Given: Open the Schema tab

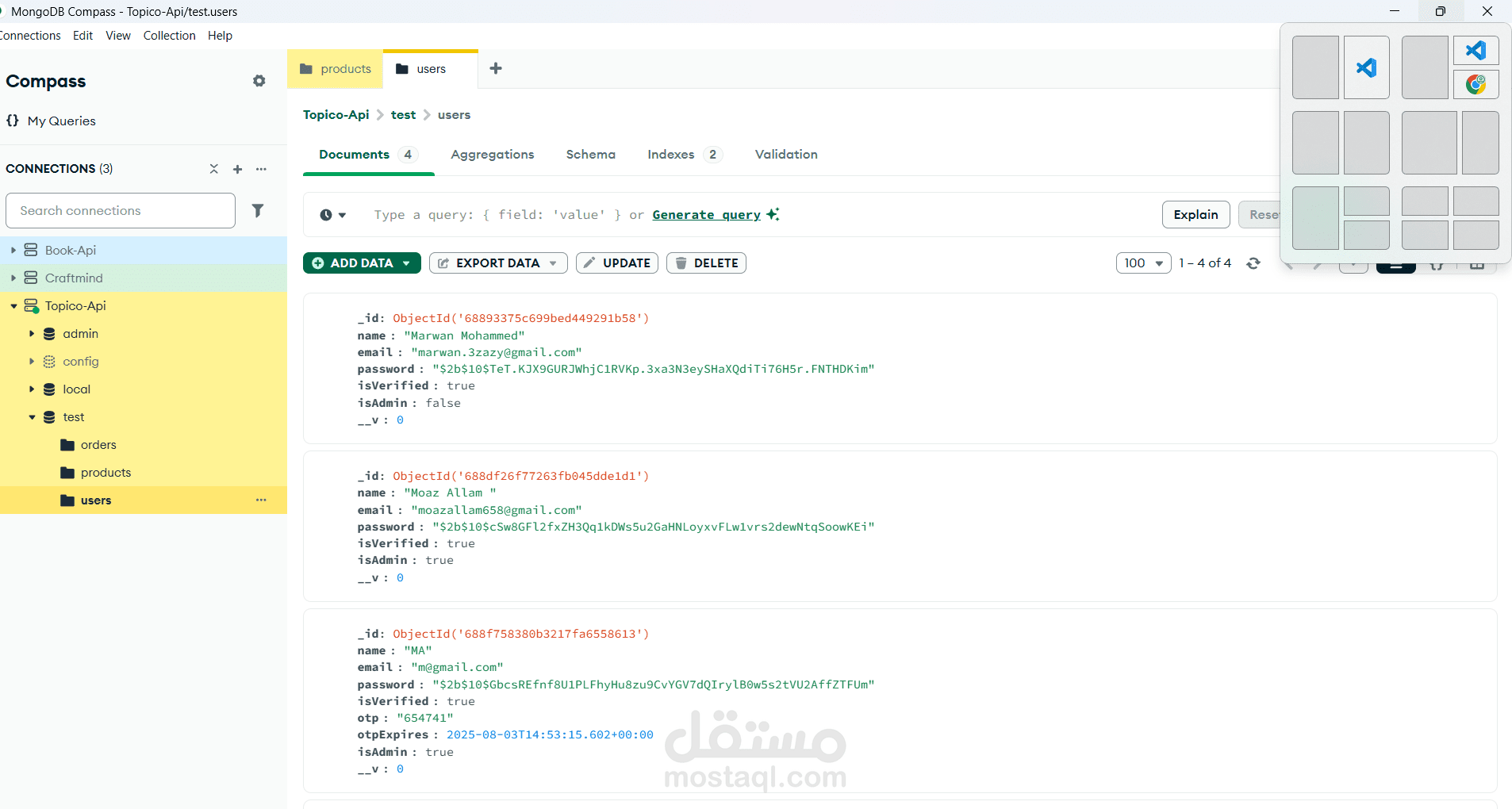Looking at the screenshot, I should 591,155.
